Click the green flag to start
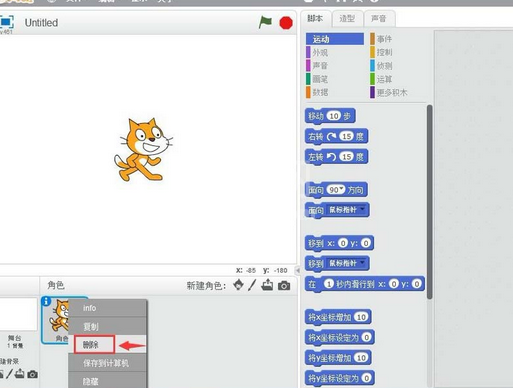The image size is (513, 388). [x=265, y=22]
